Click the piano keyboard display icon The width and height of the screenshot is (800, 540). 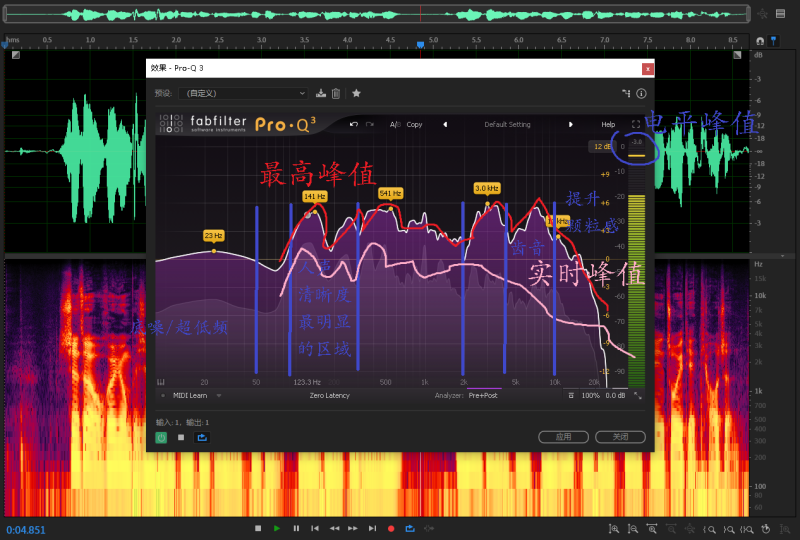[161, 382]
